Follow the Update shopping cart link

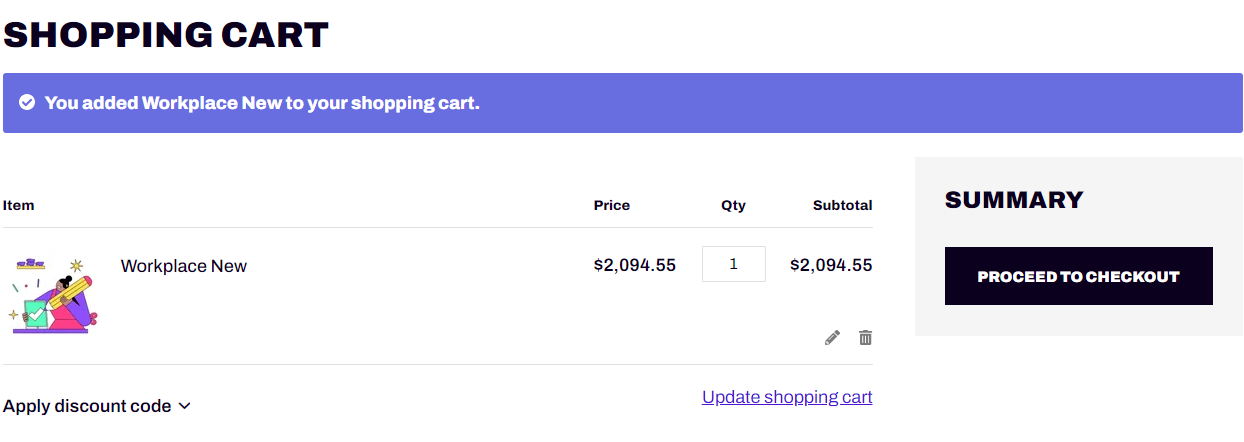coord(787,397)
